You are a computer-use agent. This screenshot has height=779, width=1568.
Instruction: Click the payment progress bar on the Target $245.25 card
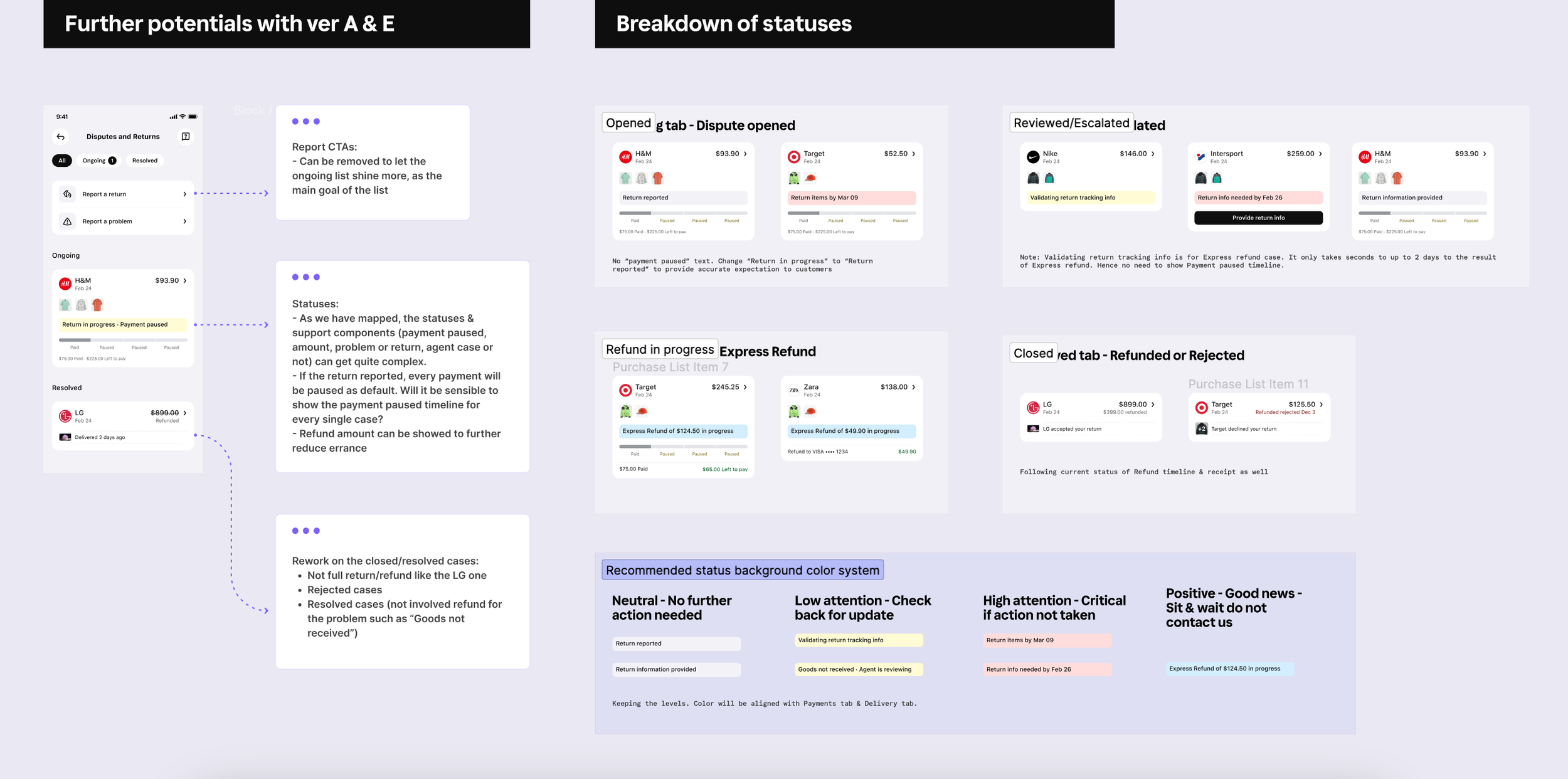coord(683,447)
